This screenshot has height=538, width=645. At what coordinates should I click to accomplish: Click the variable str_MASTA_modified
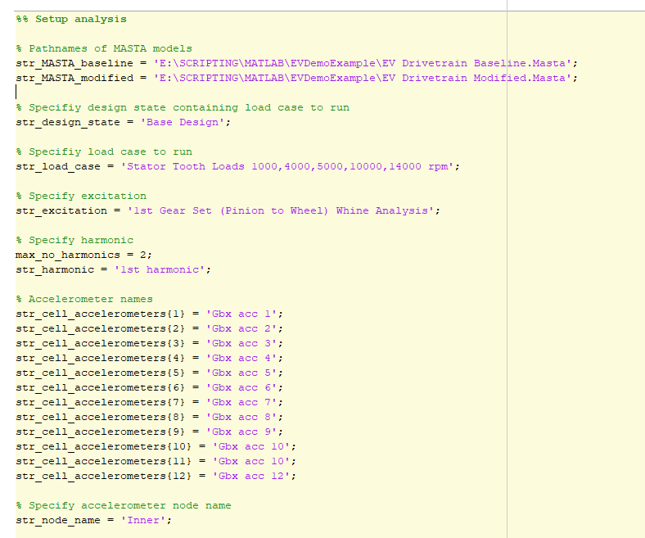click(x=74, y=78)
